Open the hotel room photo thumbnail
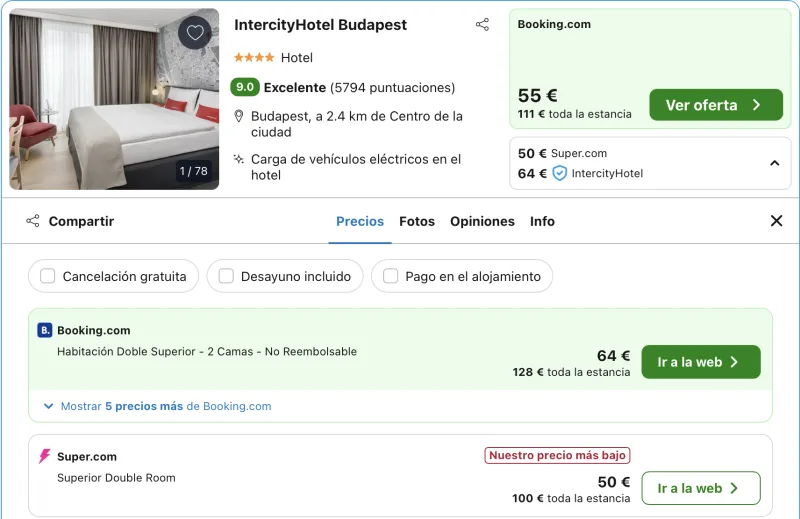The height and width of the screenshot is (519, 800). (114, 99)
